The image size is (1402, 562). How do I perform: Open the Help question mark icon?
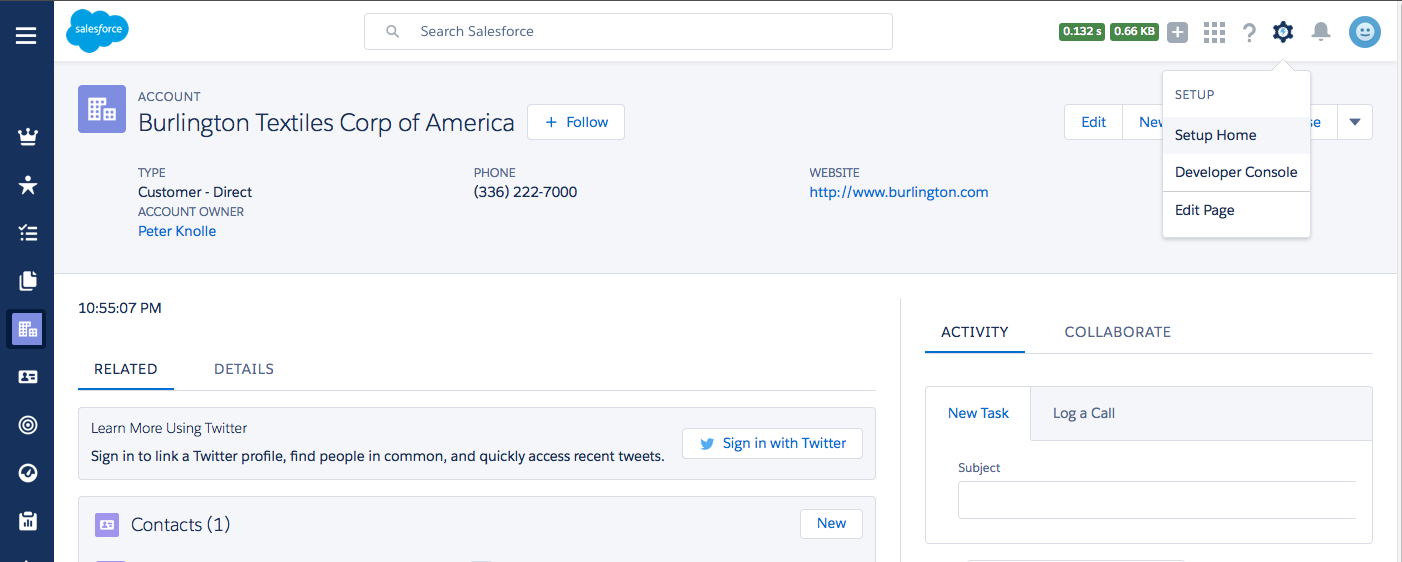point(1249,33)
